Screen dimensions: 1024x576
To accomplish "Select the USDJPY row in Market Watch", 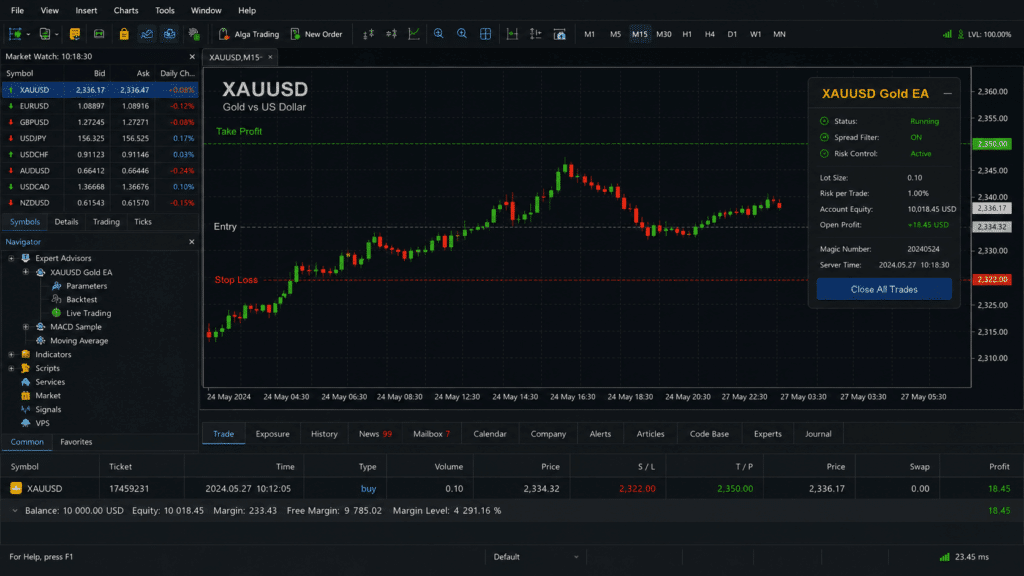I will pyautogui.click(x=100, y=138).
